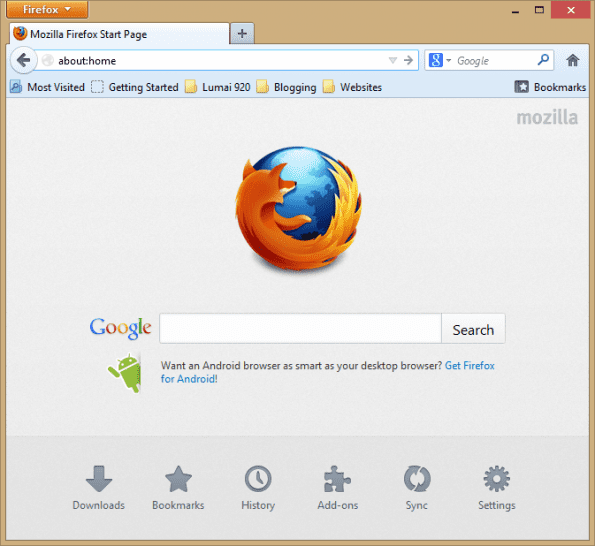Open the Getting Started bookmark

point(135,87)
